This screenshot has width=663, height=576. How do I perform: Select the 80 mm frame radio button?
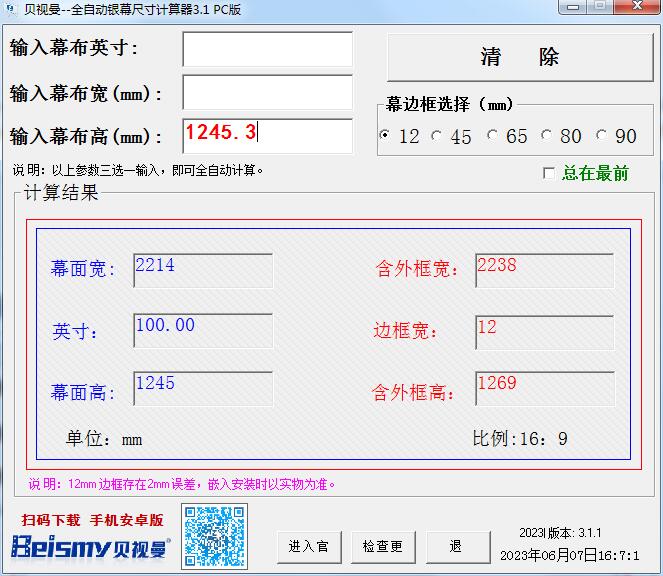pyautogui.click(x=546, y=135)
